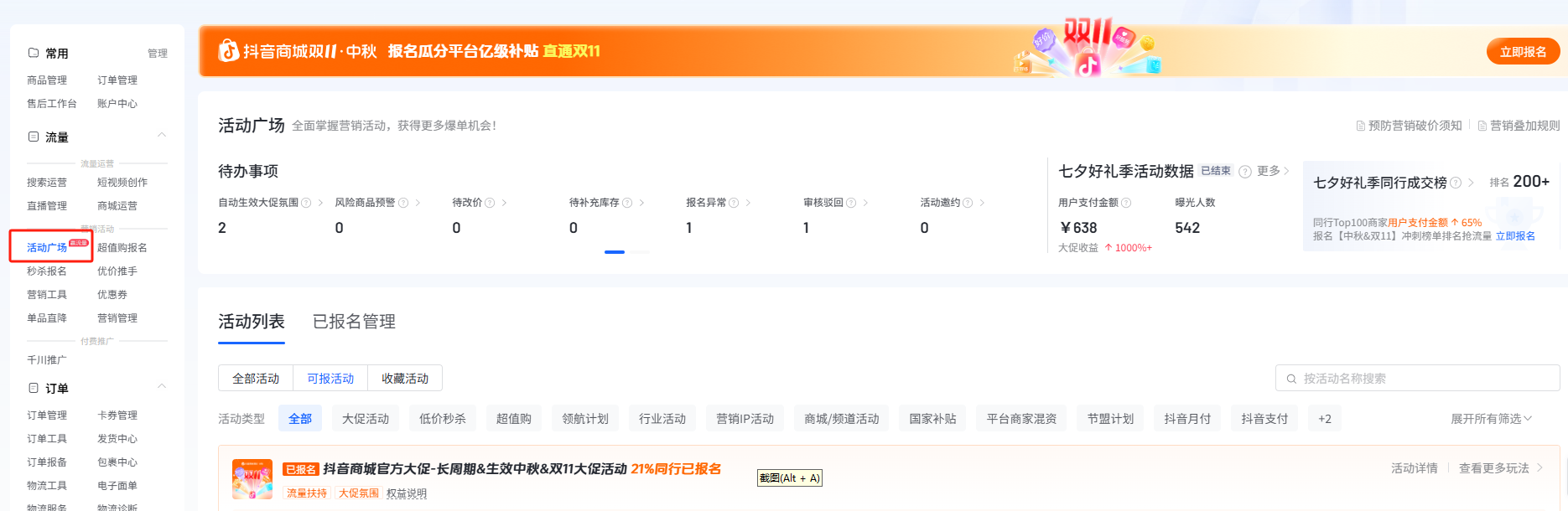Filter activity type by 营销IP活动

[x=745, y=419]
